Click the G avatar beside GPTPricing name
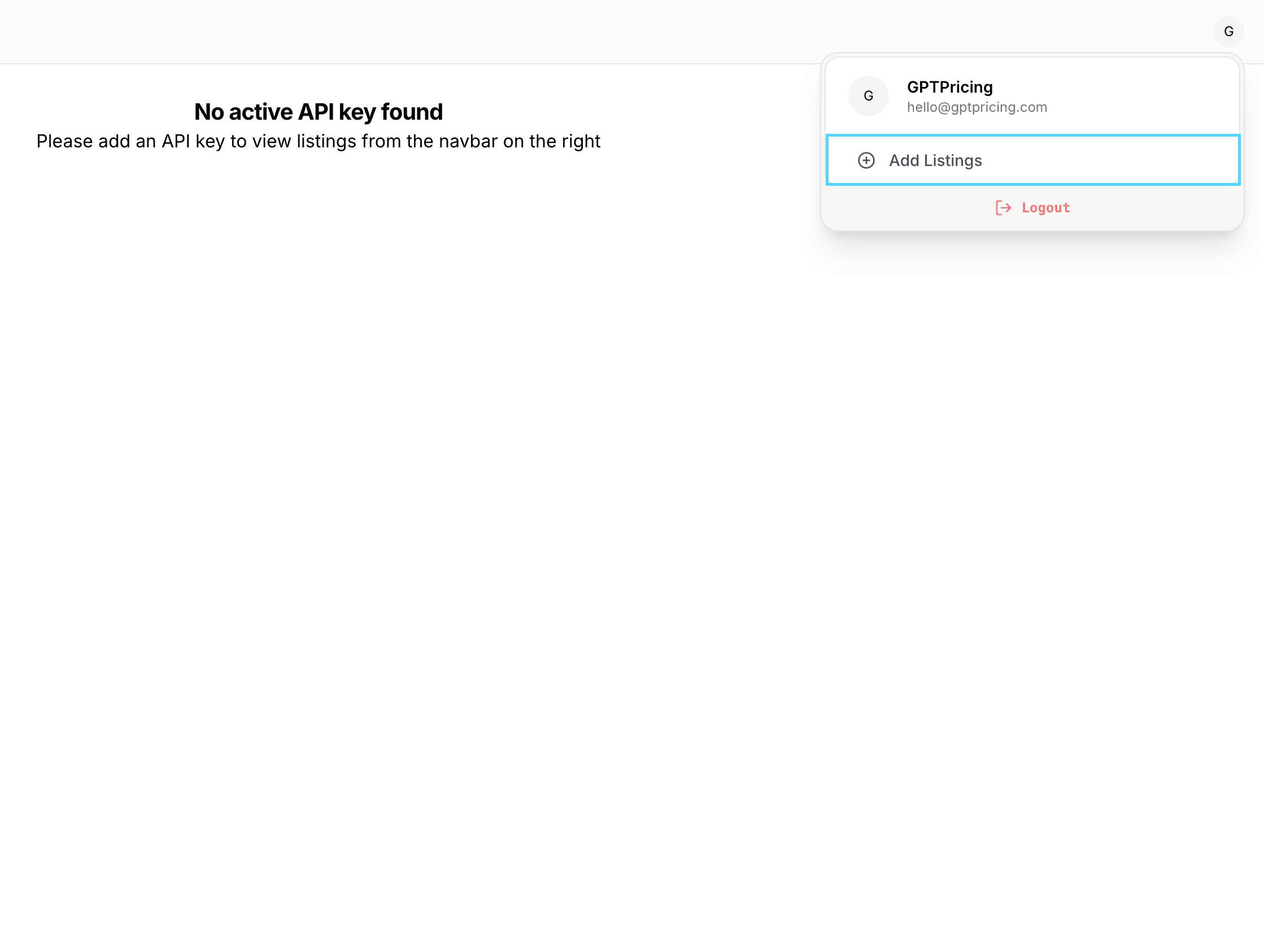1264x952 pixels. 868,96
